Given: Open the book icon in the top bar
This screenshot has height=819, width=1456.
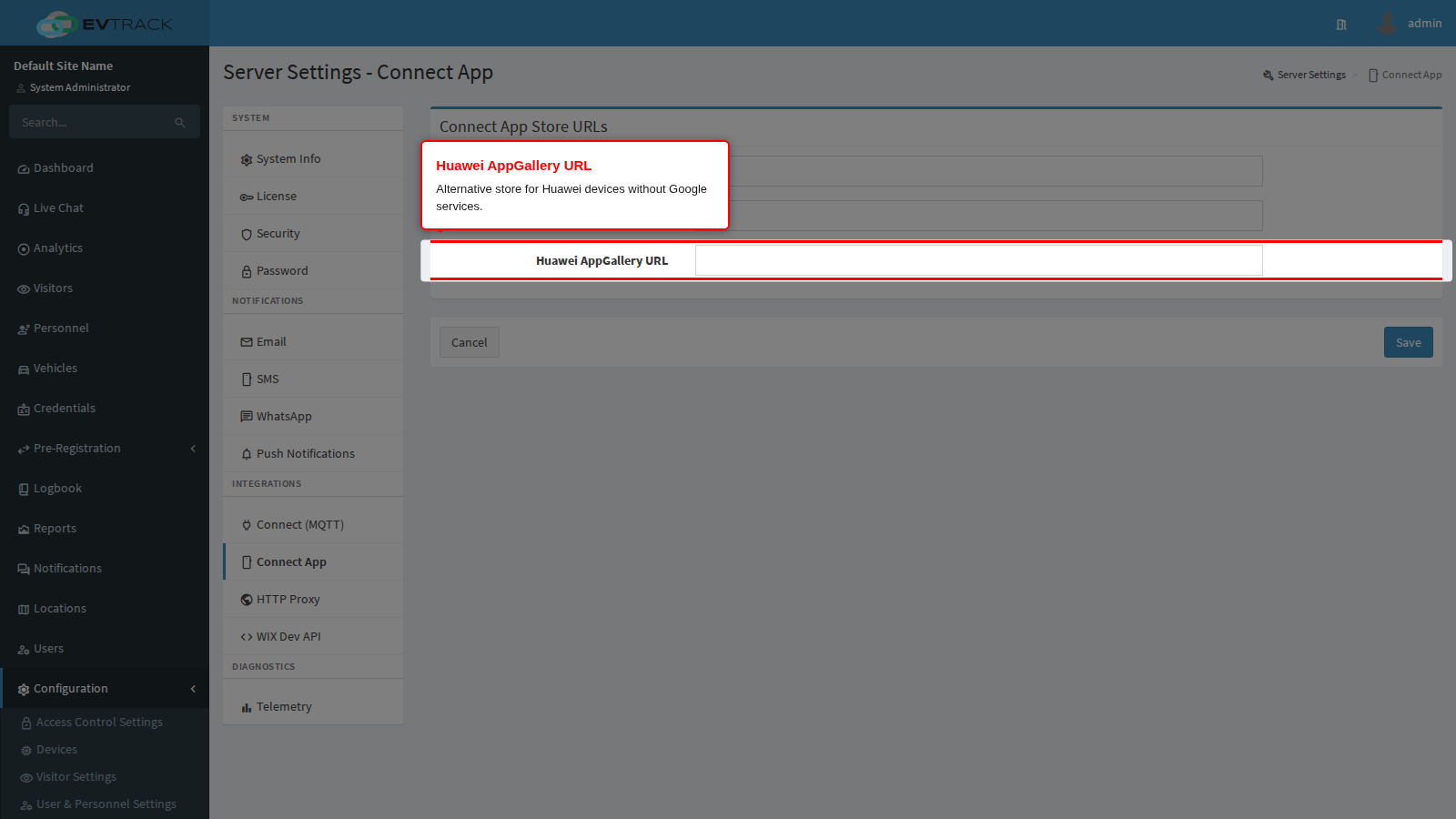Looking at the screenshot, I should pos(1341,25).
